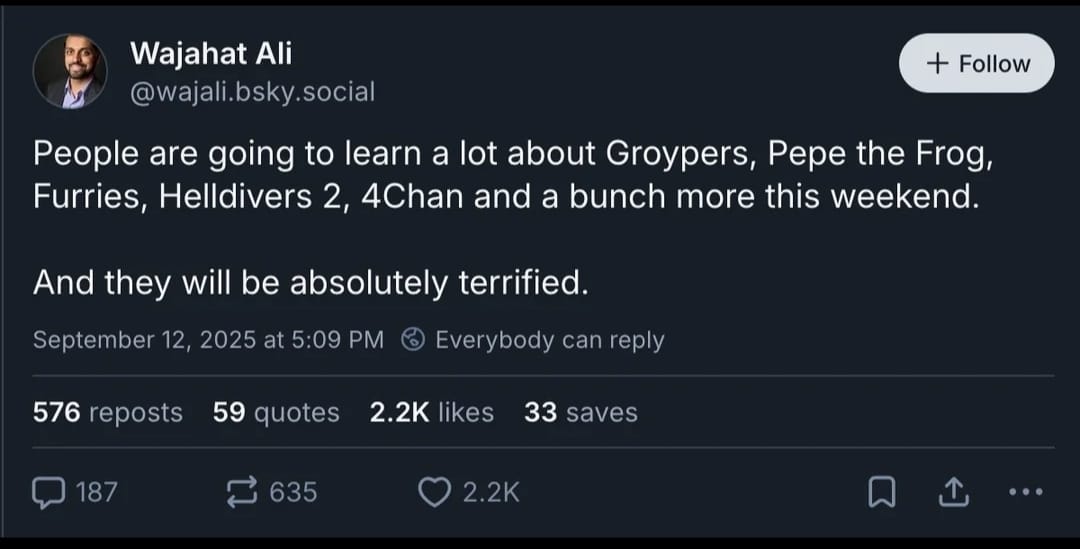Image resolution: width=1080 pixels, height=549 pixels.
Task: Click the 33 saves count
Action: coord(580,412)
